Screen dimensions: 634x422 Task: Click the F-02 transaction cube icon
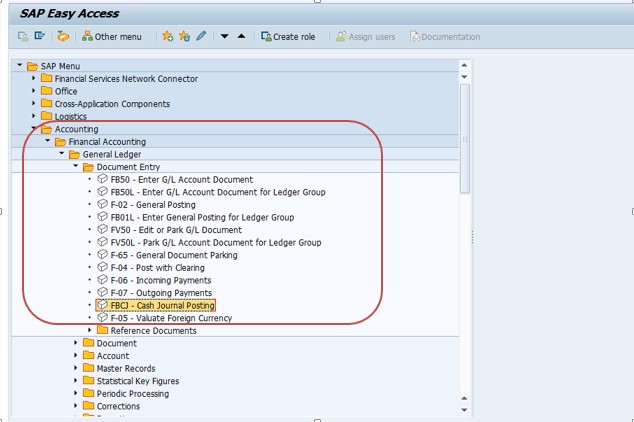[x=102, y=204]
